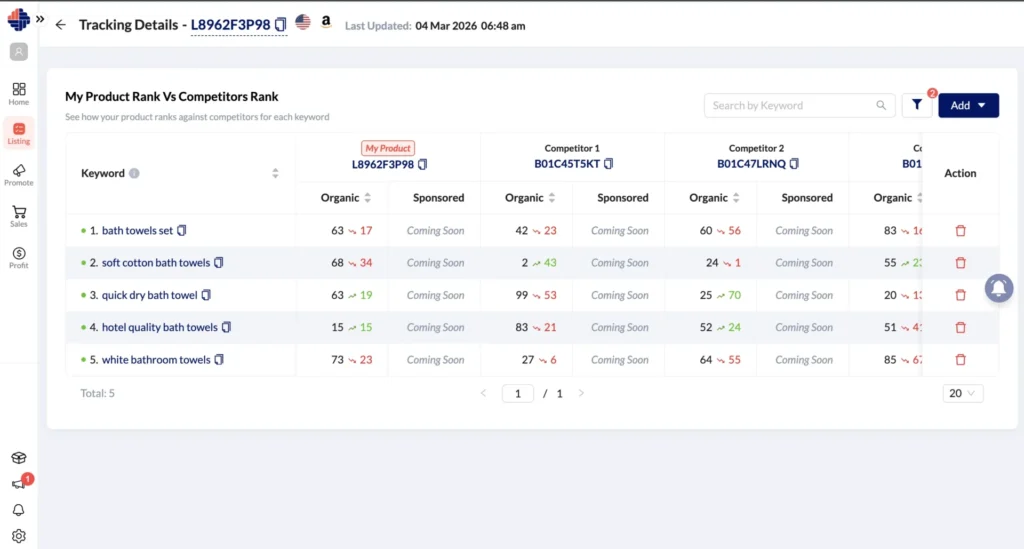Sort Competitor 2 Organic column

pos(735,198)
